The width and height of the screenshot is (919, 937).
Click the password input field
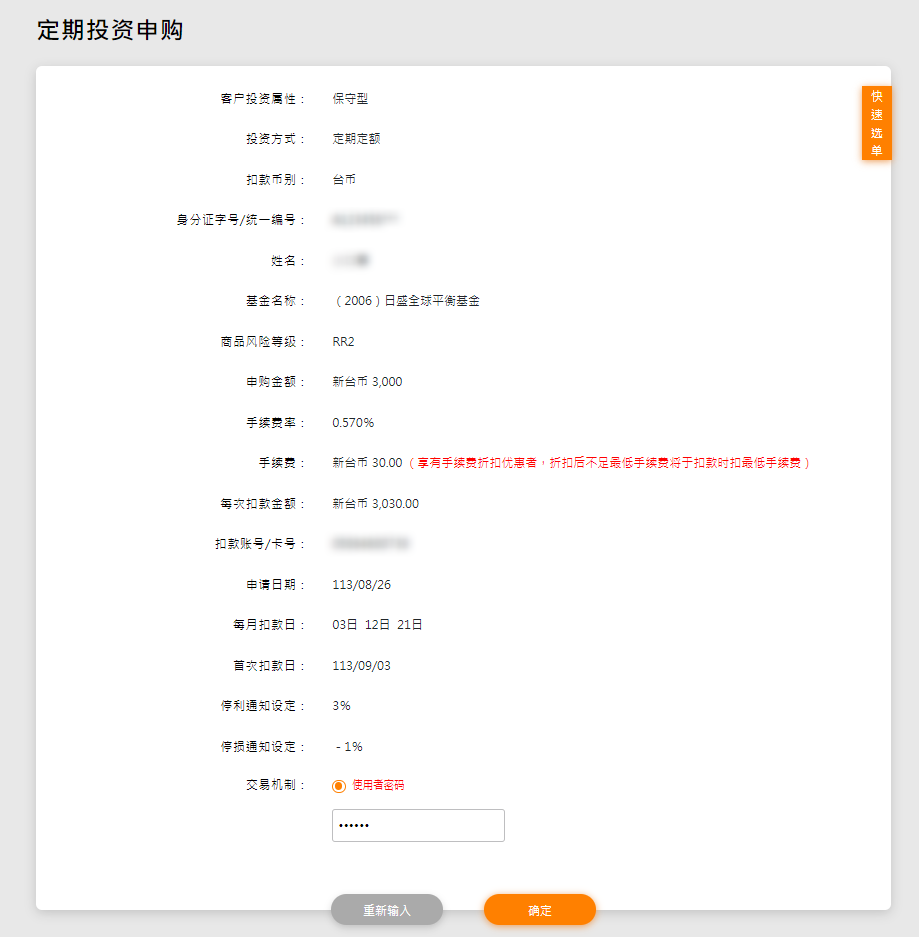418,826
